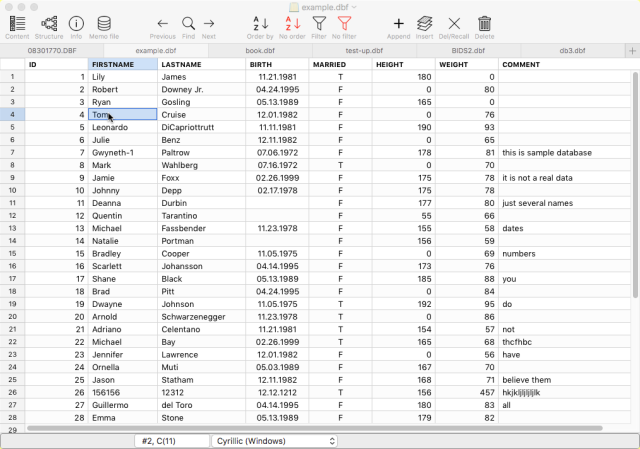Add a new tab with plus button
Image resolution: width=640 pixels, height=449 pixels.
(x=632, y=50)
